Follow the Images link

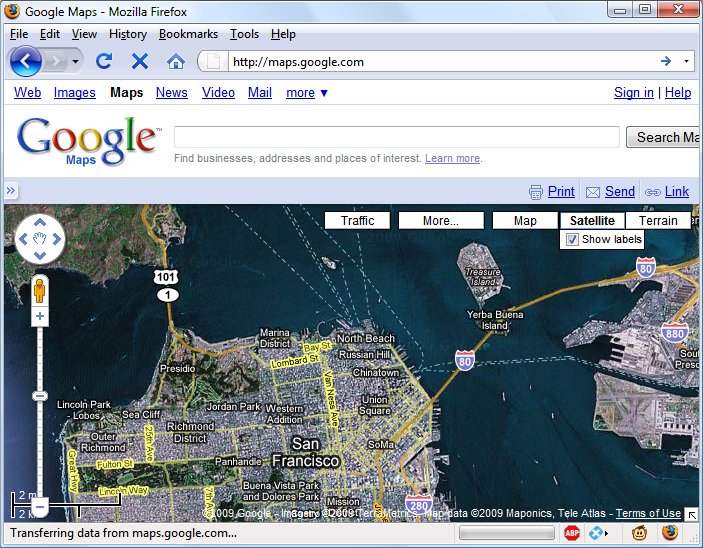[74, 92]
